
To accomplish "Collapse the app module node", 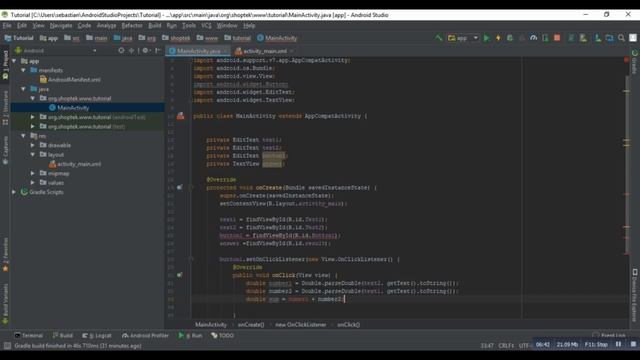I will 14,61.
